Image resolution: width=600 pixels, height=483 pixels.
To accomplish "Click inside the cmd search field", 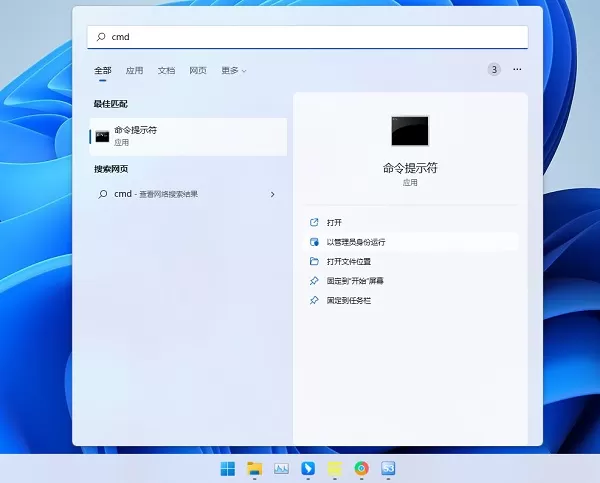I will (x=308, y=37).
